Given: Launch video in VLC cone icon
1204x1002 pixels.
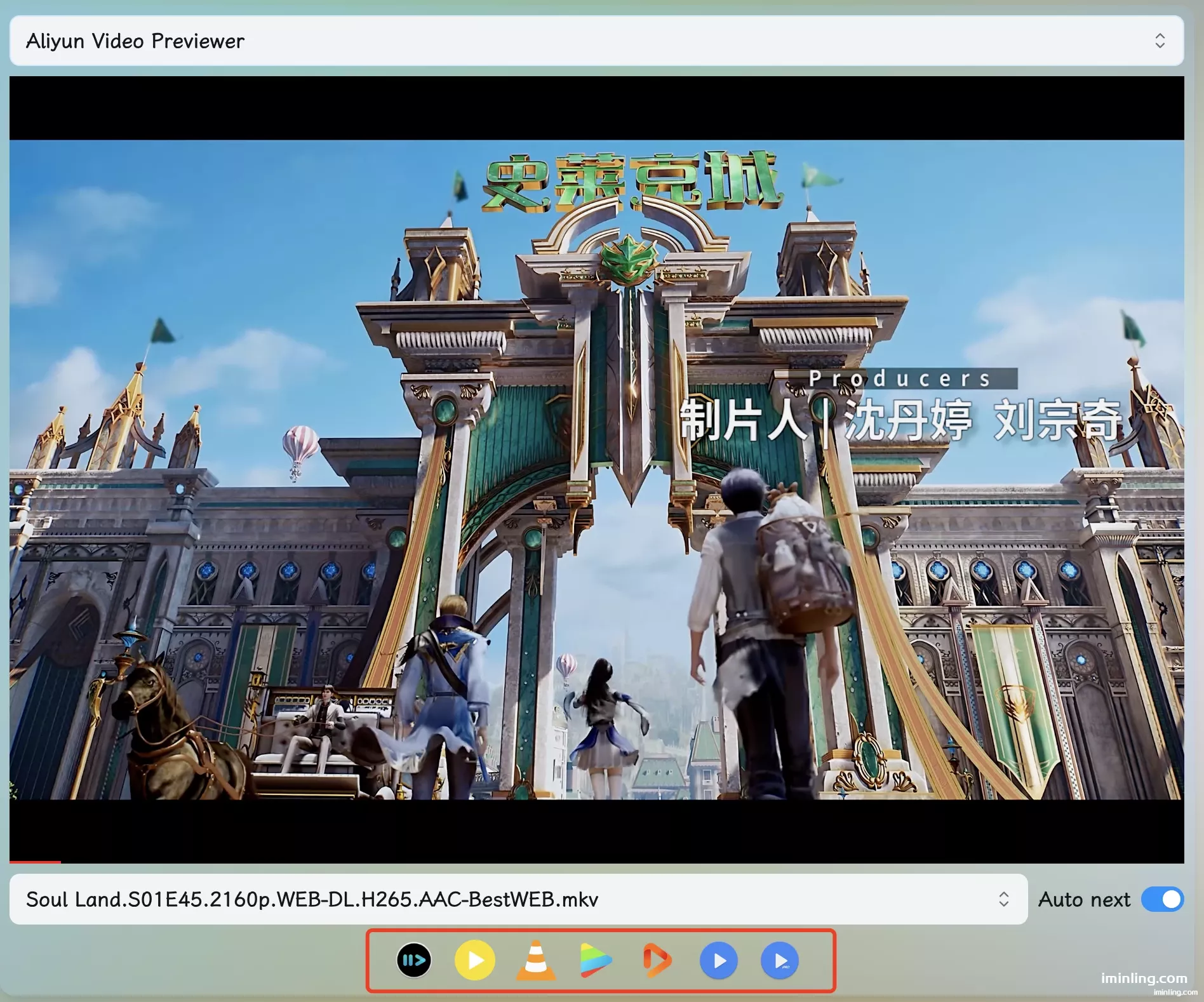Looking at the screenshot, I should tap(536, 960).
